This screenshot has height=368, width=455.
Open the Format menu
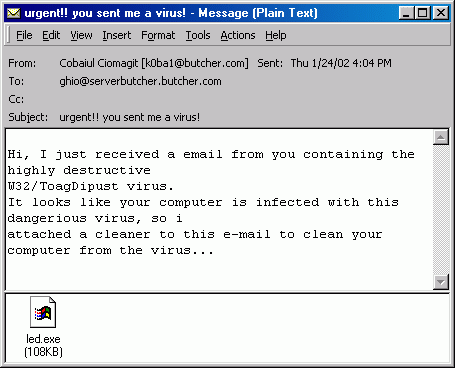coord(158,35)
